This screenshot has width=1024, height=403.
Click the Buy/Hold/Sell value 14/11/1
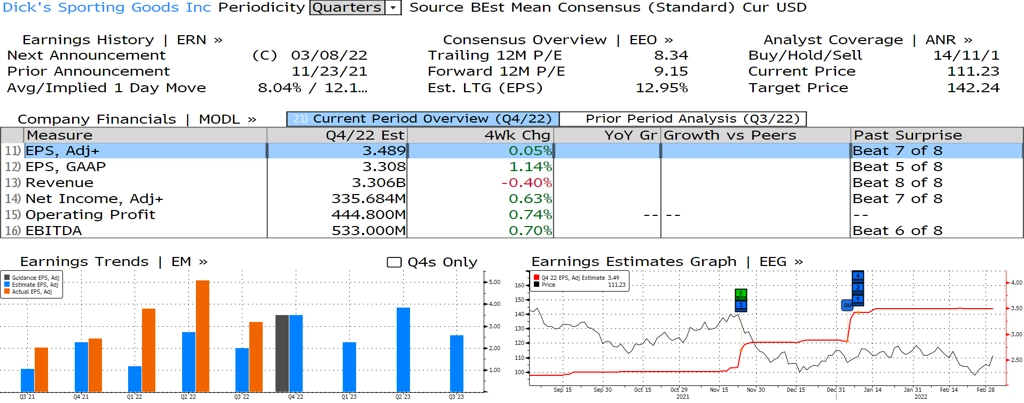[967, 56]
